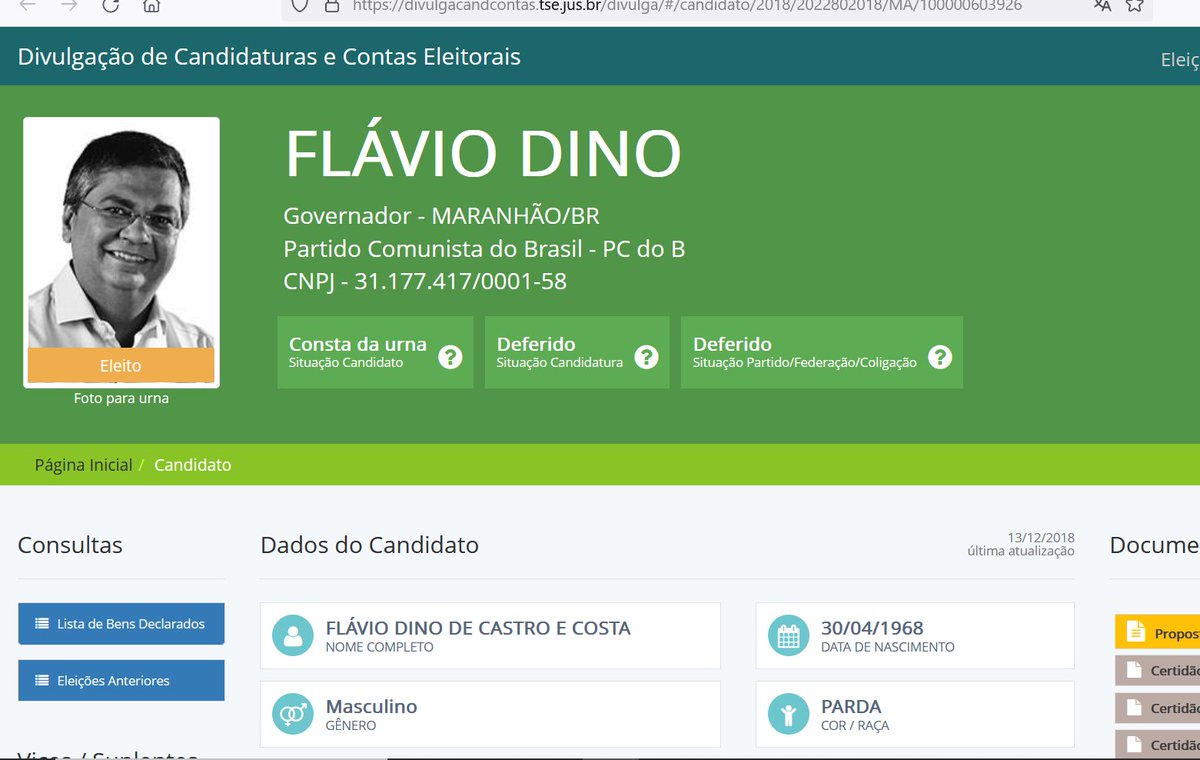The height and width of the screenshot is (760, 1200).
Task: Click the Consultas heading
Action: coord(70,545)
